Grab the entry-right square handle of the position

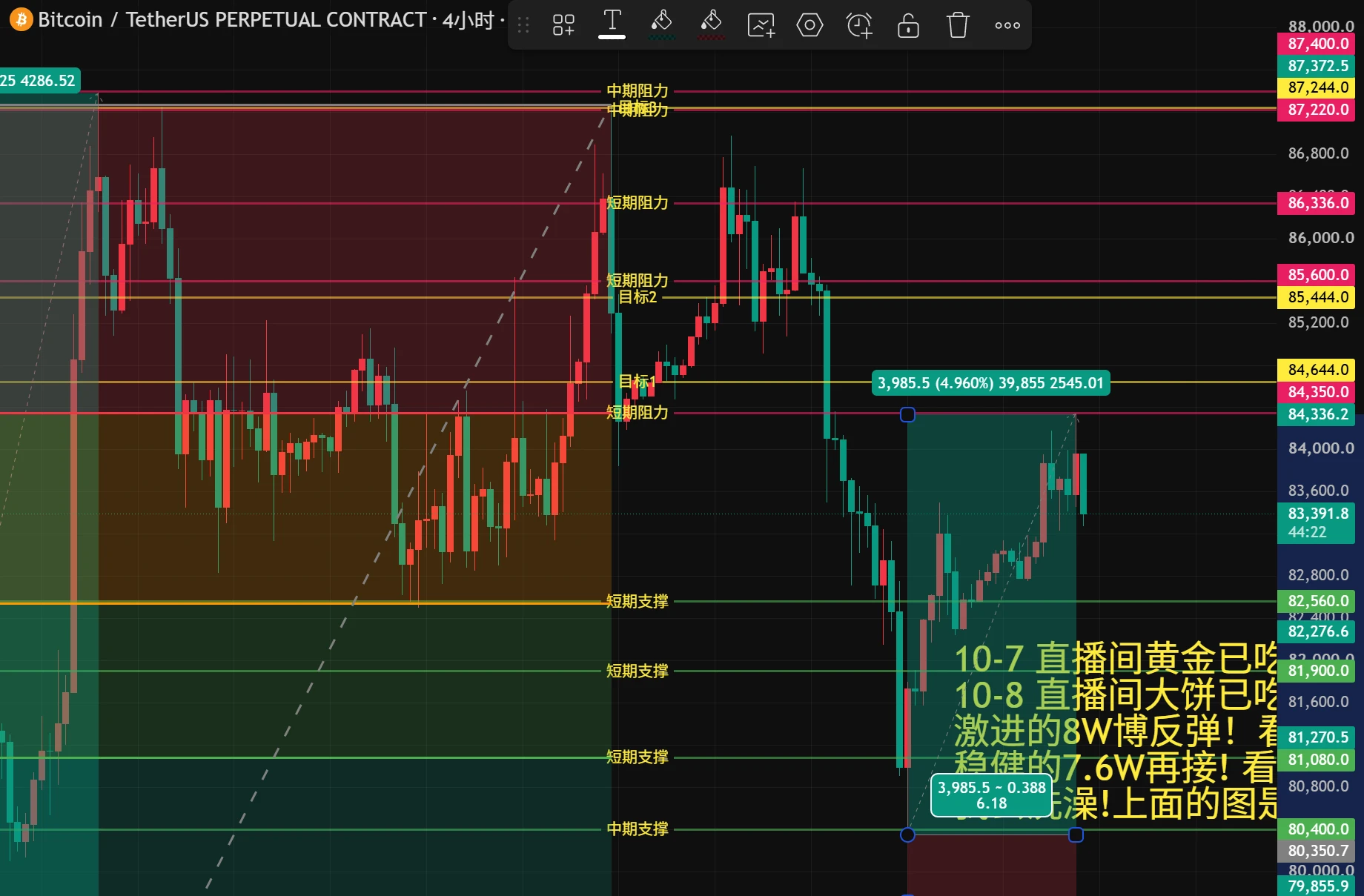point(1076,835)
